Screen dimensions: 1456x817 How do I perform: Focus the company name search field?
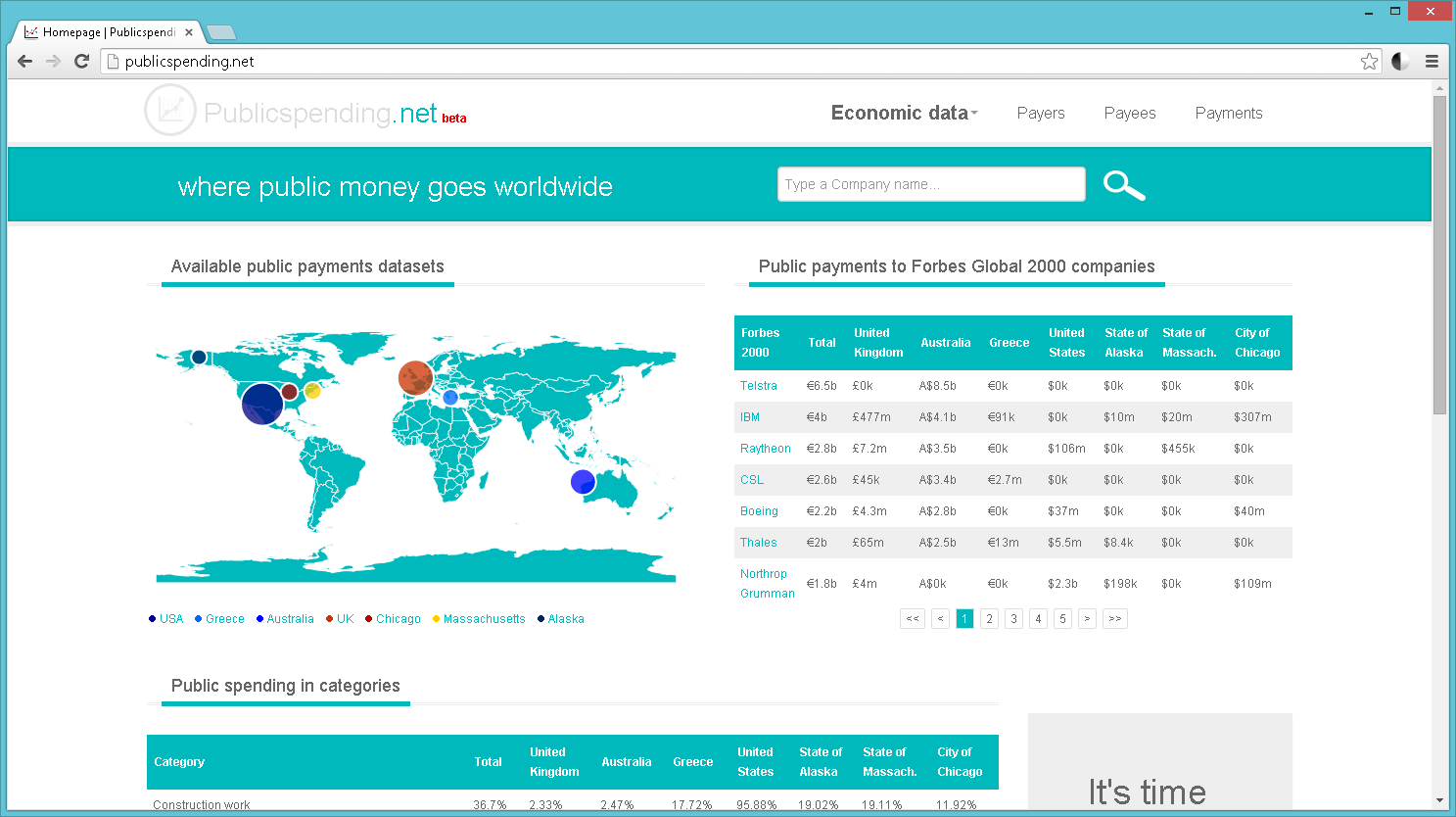pyautogui.click(x=931, y=184)
